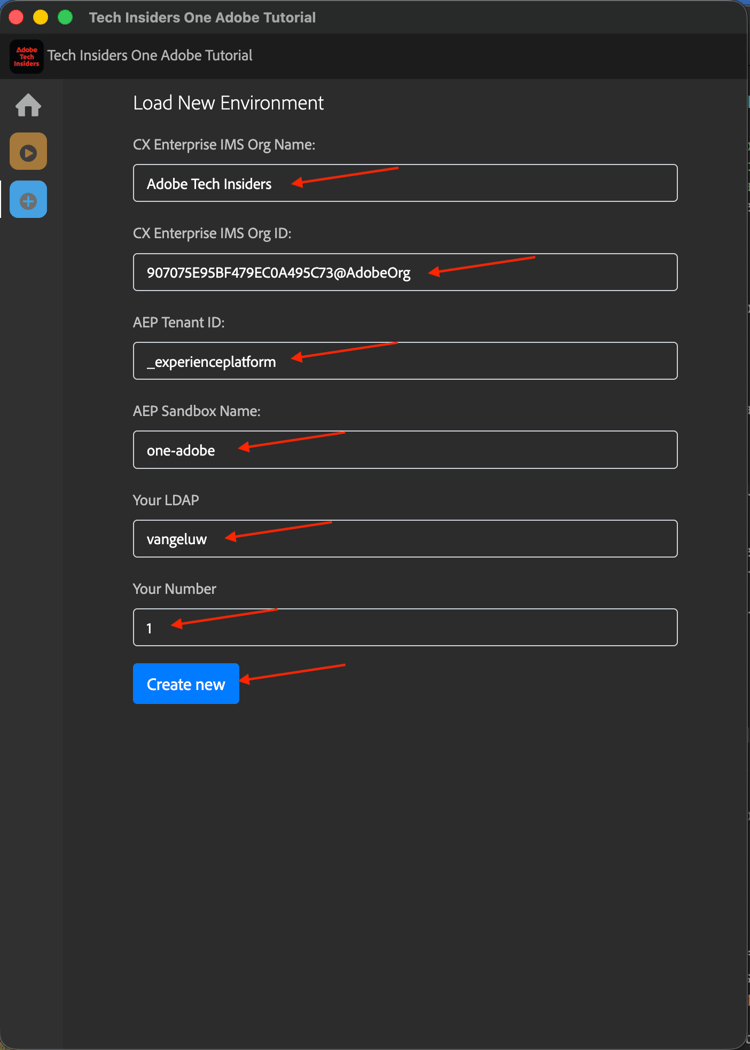This screenshot has height=1050, width=750.
Task: Click the AEP Tenant ID label
Action: pyautogui.click(x=179, y=322)
